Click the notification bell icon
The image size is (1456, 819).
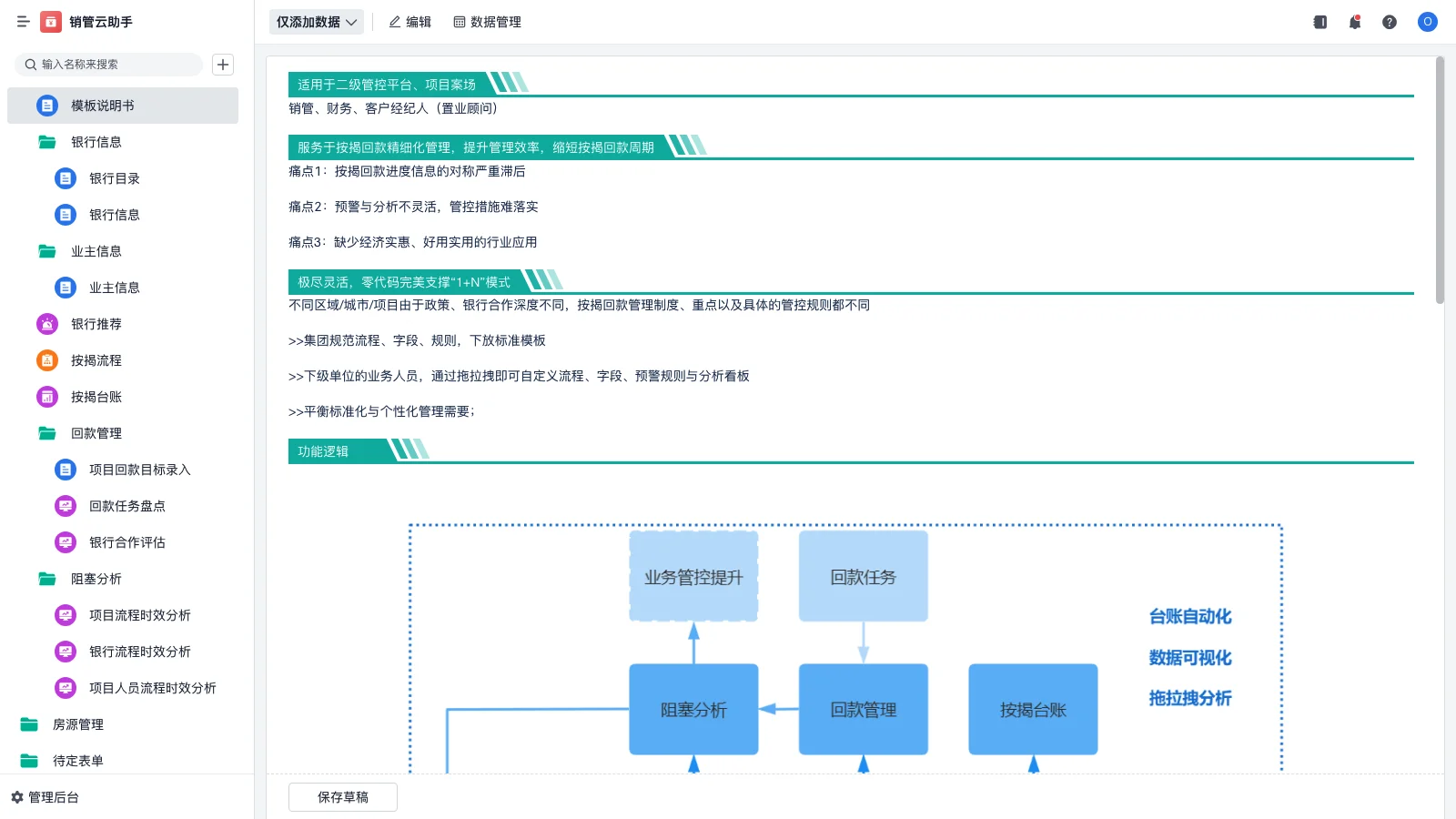1354,22
